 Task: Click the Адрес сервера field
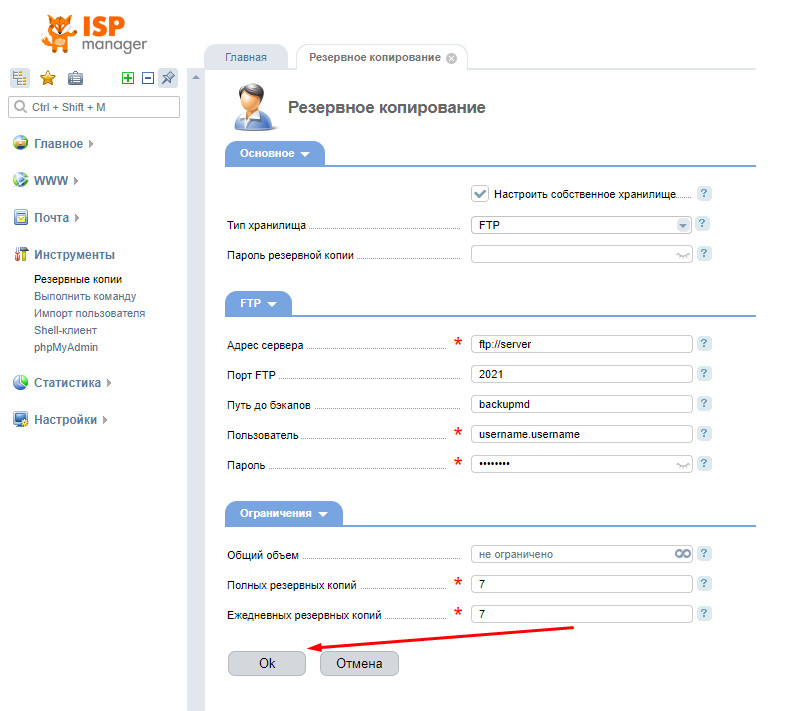pos(581,344)
